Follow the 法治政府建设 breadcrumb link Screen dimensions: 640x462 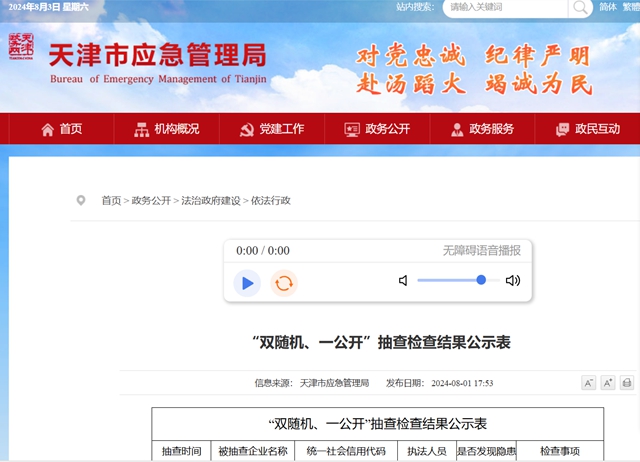tap(210, 201)
